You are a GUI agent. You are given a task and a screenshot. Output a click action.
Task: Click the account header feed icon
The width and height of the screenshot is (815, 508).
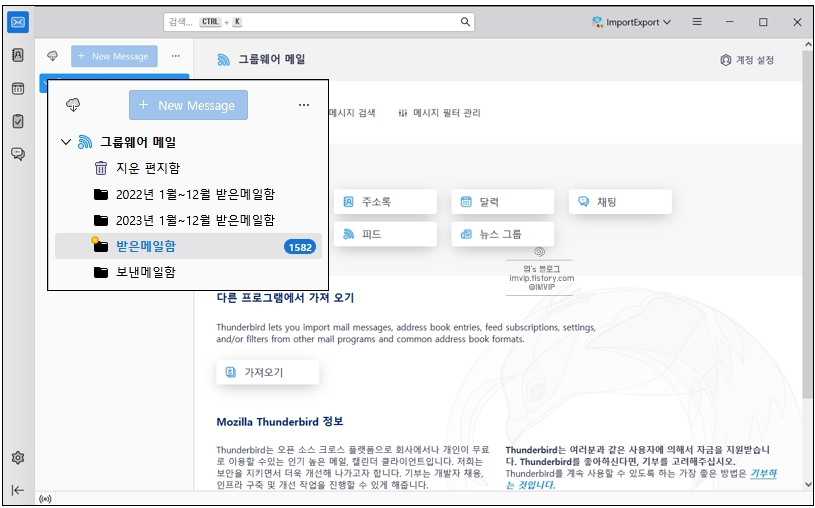click(224, 60)
